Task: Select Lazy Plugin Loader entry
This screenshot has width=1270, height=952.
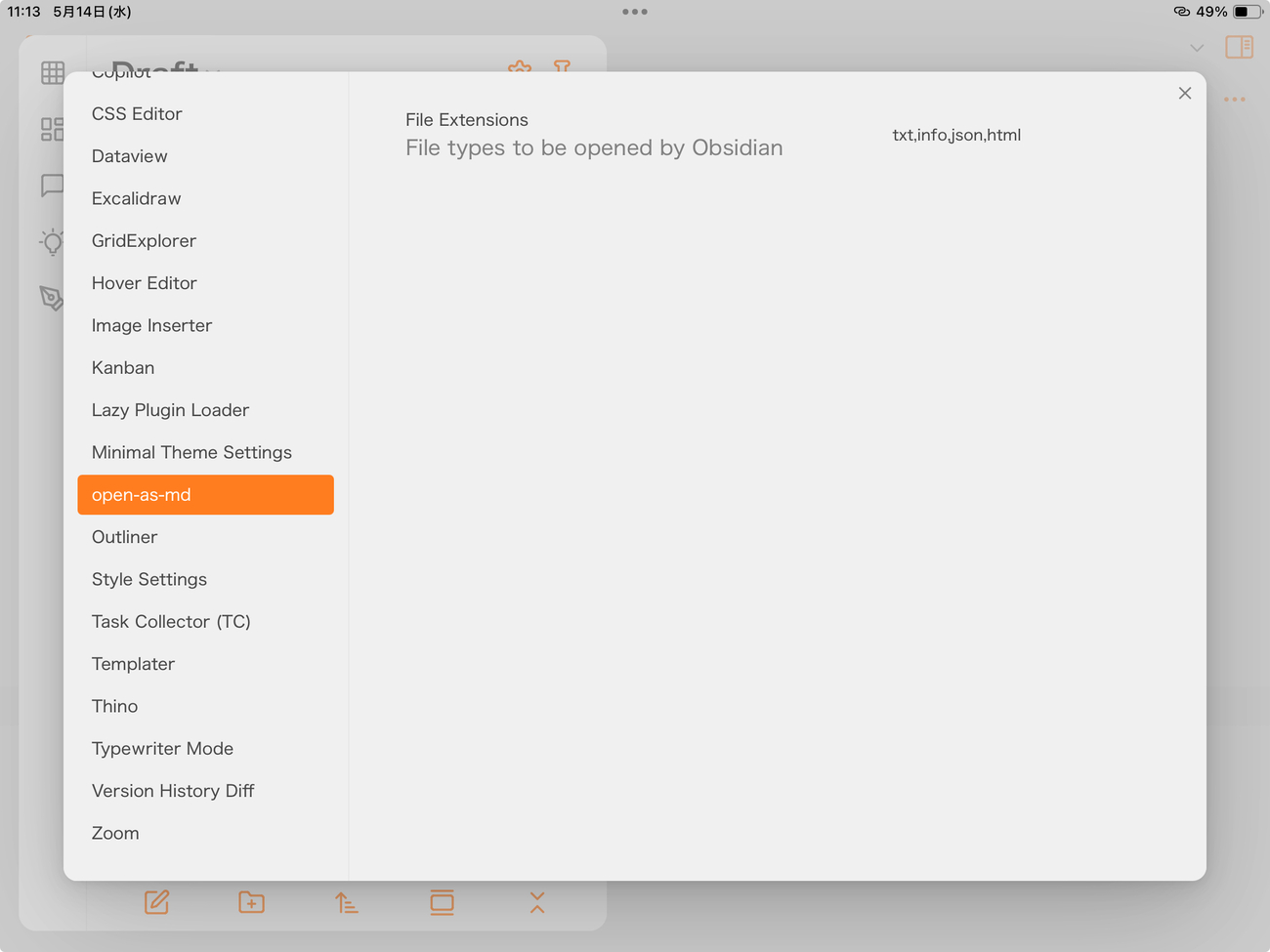Action: 205,410
